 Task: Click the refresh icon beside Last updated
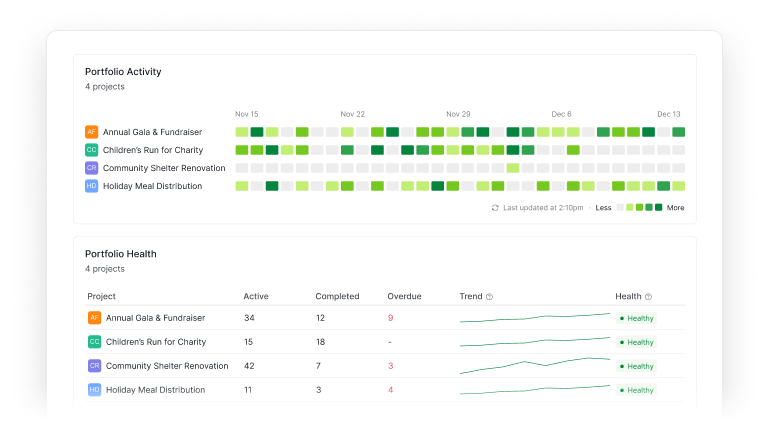tap(495, 208)
